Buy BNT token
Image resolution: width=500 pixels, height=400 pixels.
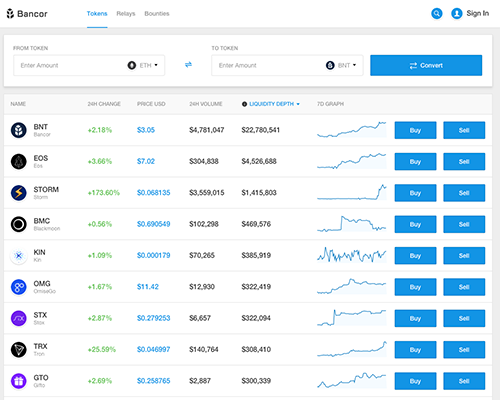click(415, 130)
